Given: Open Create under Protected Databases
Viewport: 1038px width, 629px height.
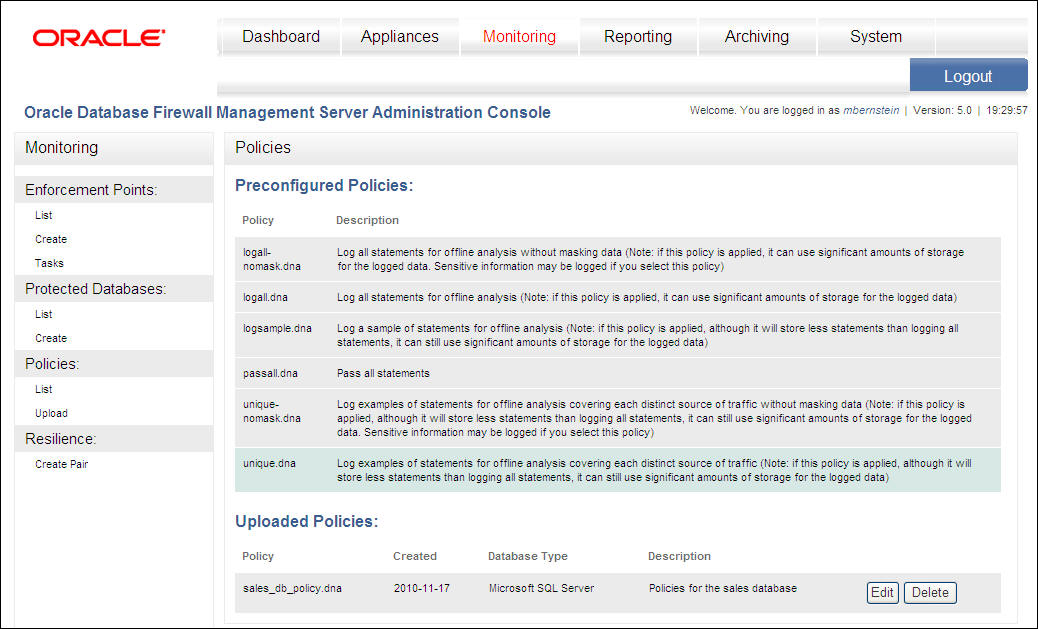Looking at the screenshot, I should click(x=51, y=338).
